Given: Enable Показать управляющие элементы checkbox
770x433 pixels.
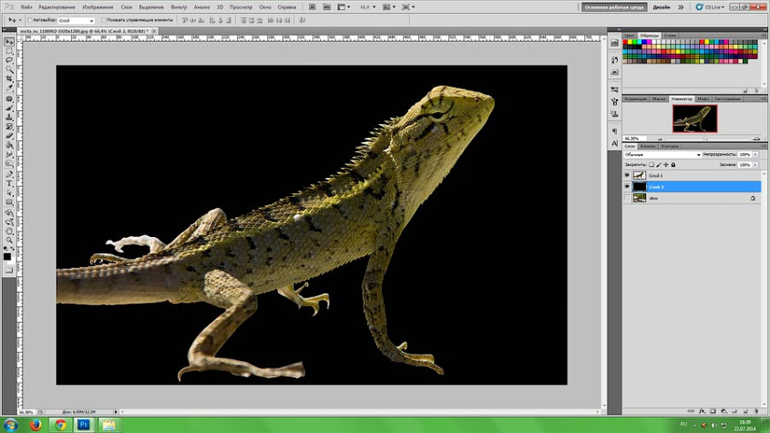Looking at the screenshot, I should tap(103, 20).
